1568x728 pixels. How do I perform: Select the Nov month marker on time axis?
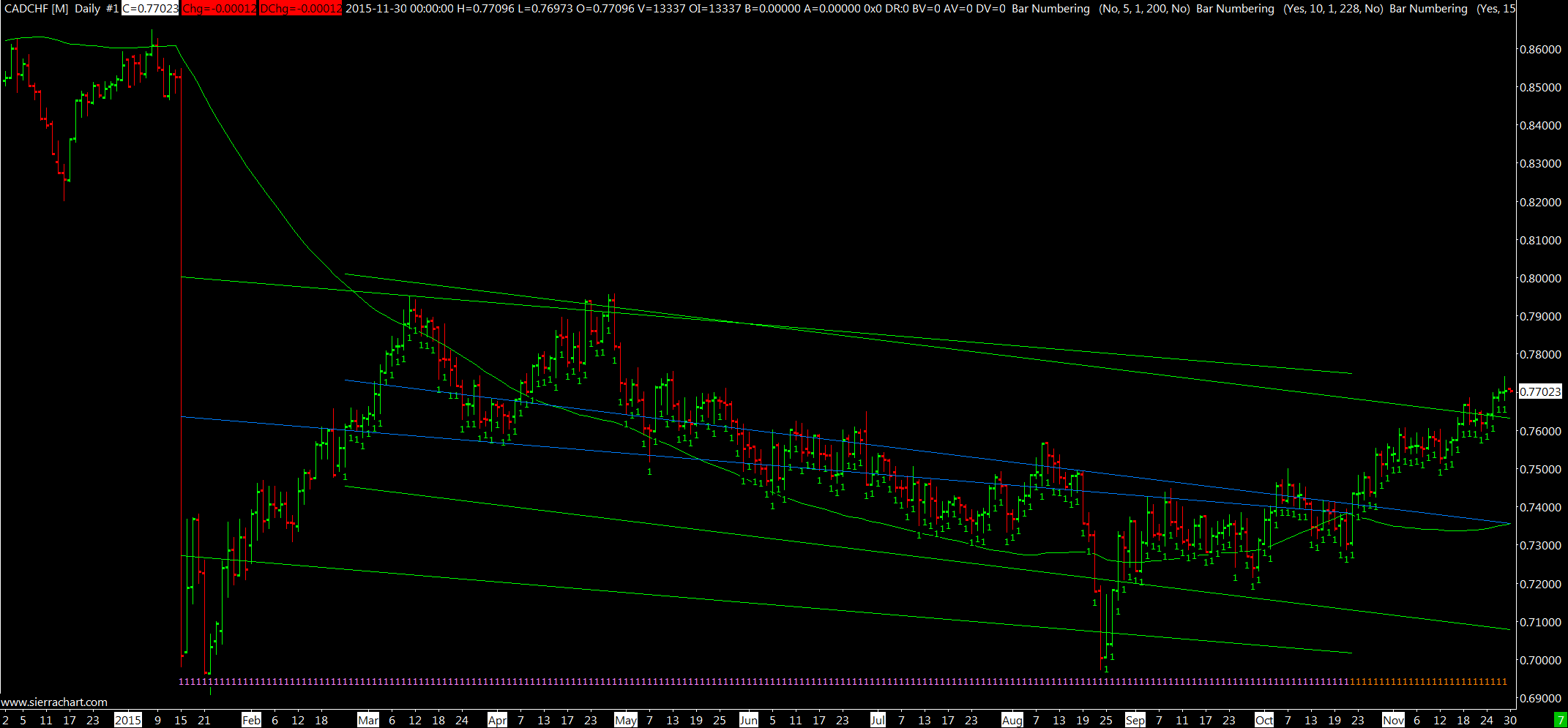(x=1393, y=720)
